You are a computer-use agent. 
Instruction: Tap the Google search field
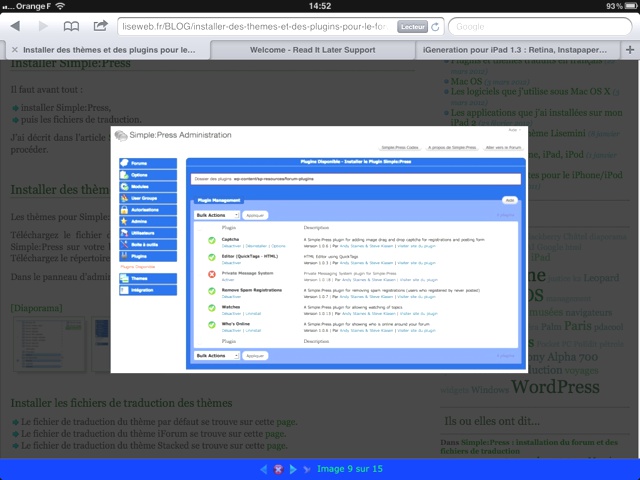point(538,27)
